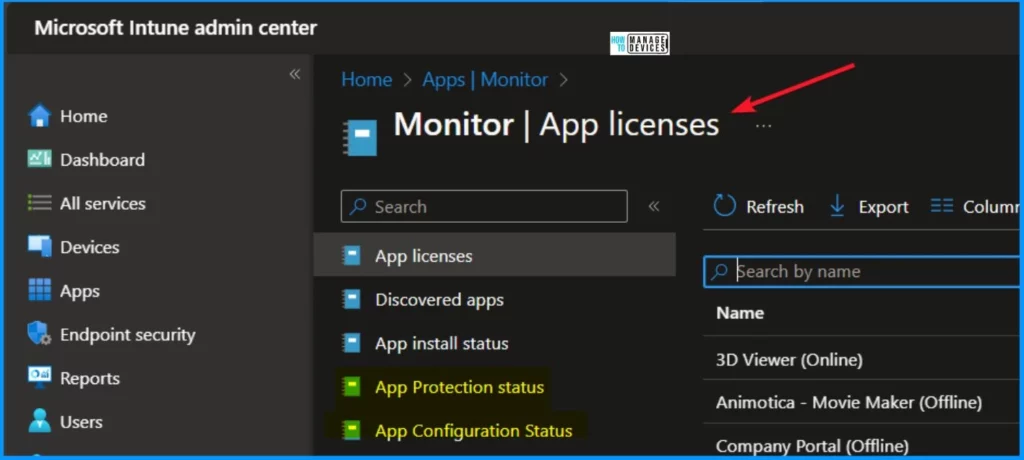Click the Search box in Monitor menu

(484, 206)
